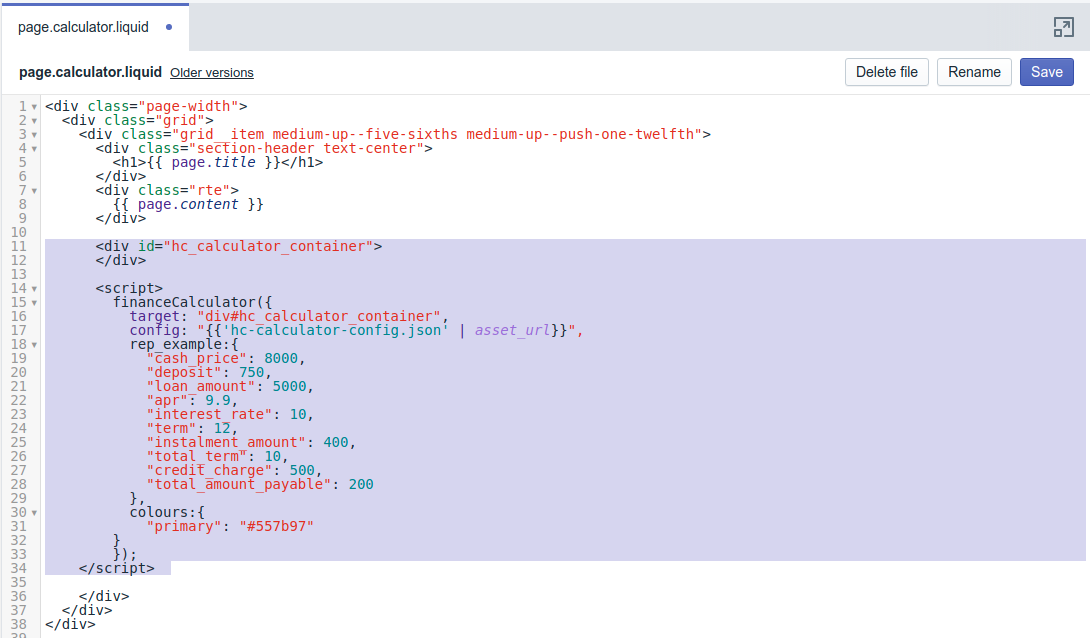
Task: Fold the section-header div on line 4
Action: (34, 148)
